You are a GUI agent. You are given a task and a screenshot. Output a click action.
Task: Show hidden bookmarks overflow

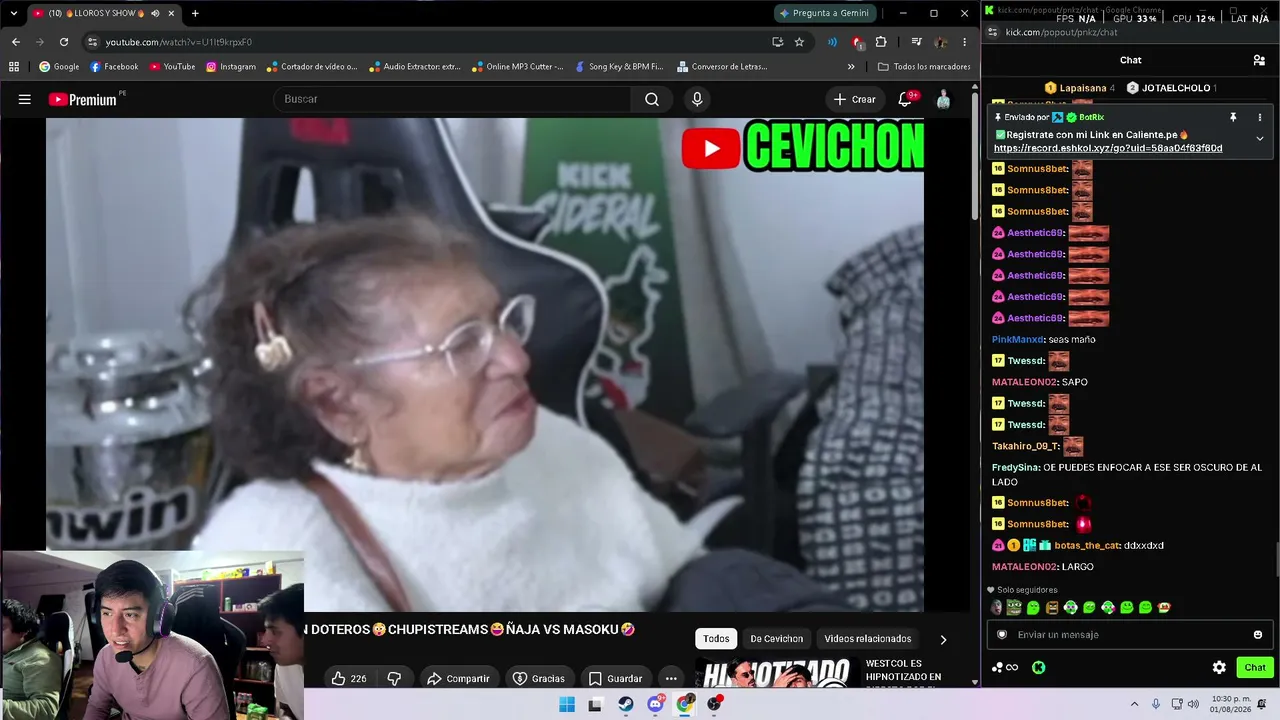851,67
